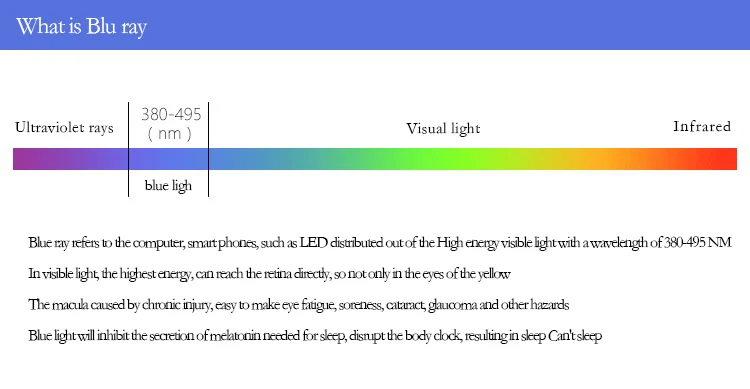Click the left vertical divider line

(129, 149)
